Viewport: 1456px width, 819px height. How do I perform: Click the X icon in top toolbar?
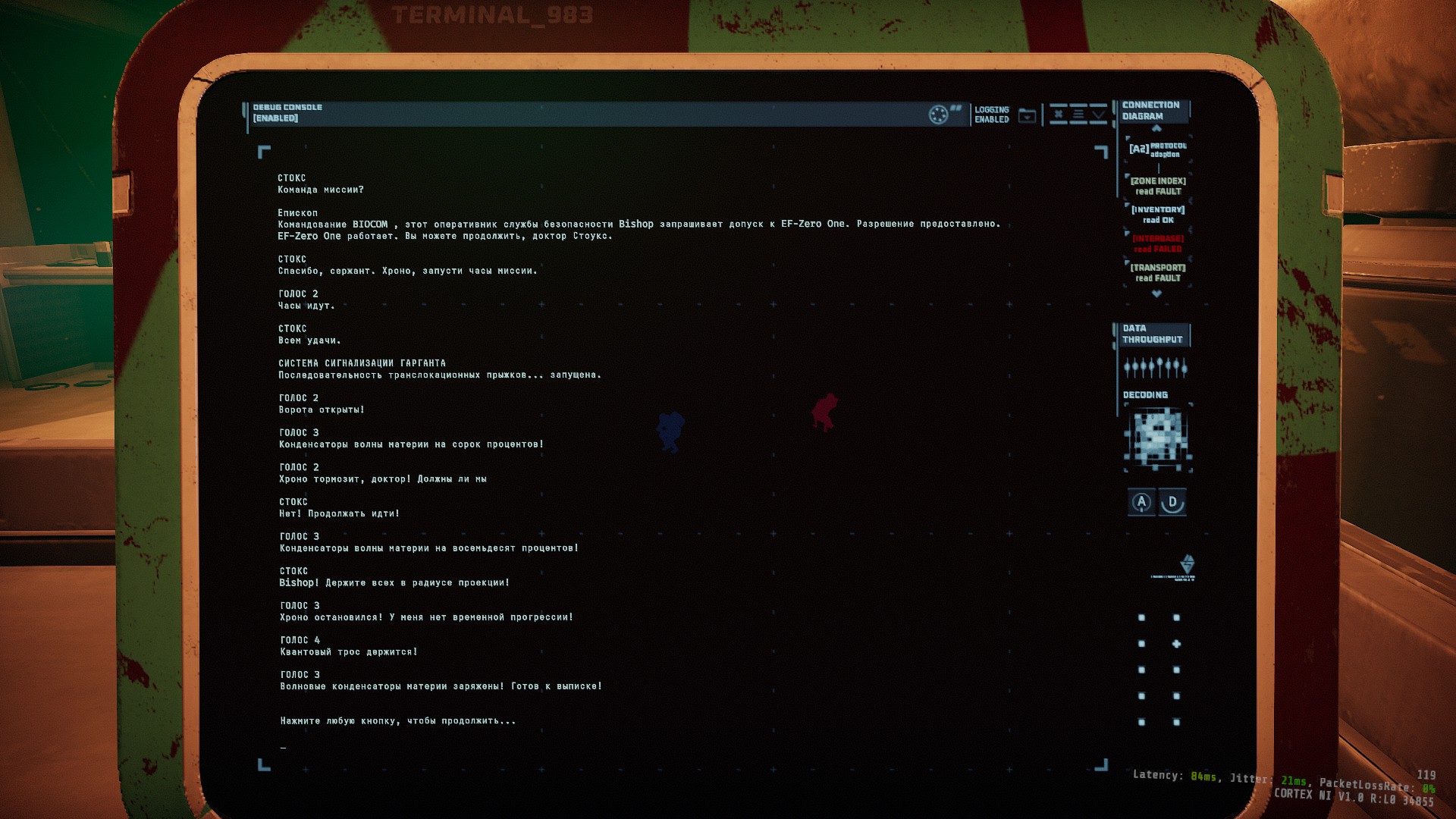[x=1059, y=115]
